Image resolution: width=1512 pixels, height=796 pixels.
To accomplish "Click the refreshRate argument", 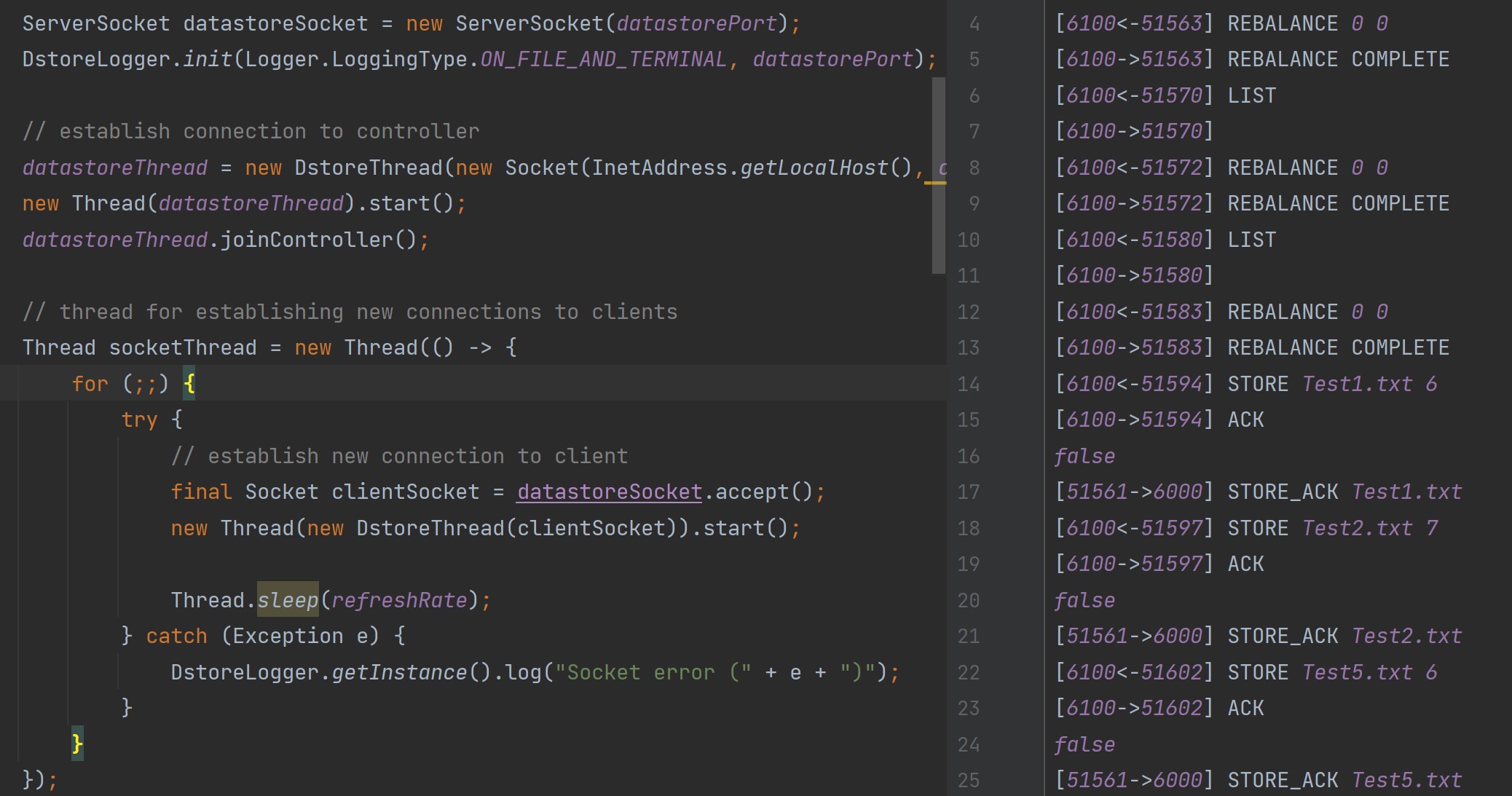I will (399, 600).
